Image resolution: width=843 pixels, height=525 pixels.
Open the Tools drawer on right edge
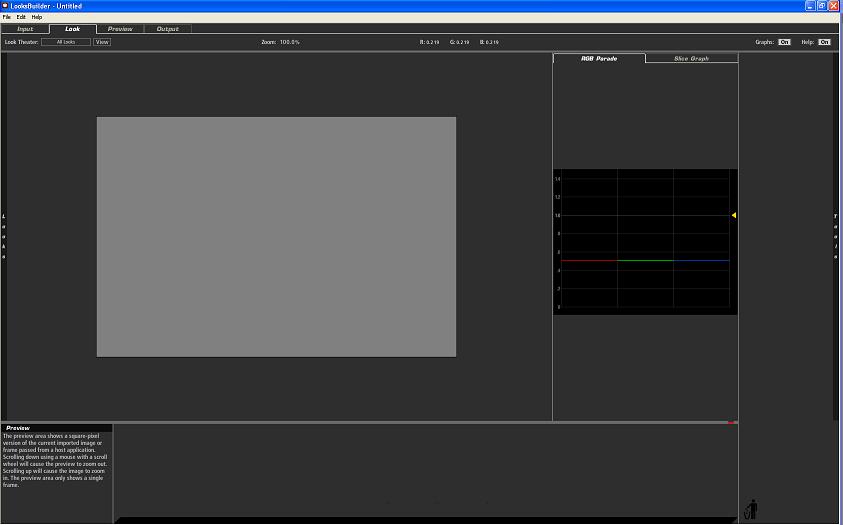[x=838, y=236]
